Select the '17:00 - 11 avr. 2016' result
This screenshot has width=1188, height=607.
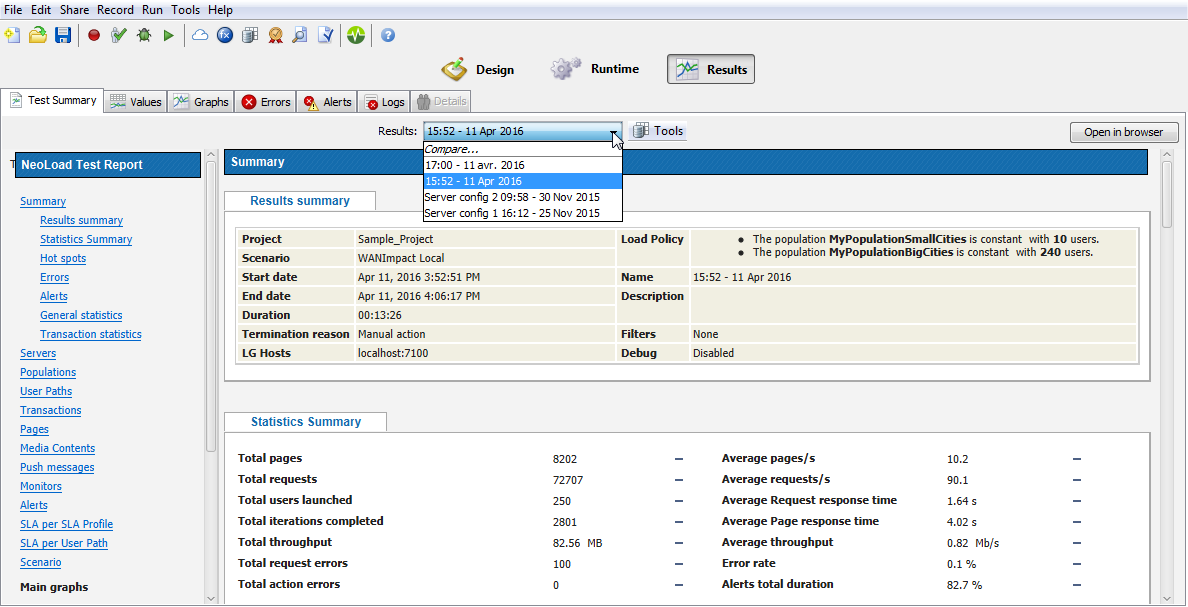coord(475,165)
